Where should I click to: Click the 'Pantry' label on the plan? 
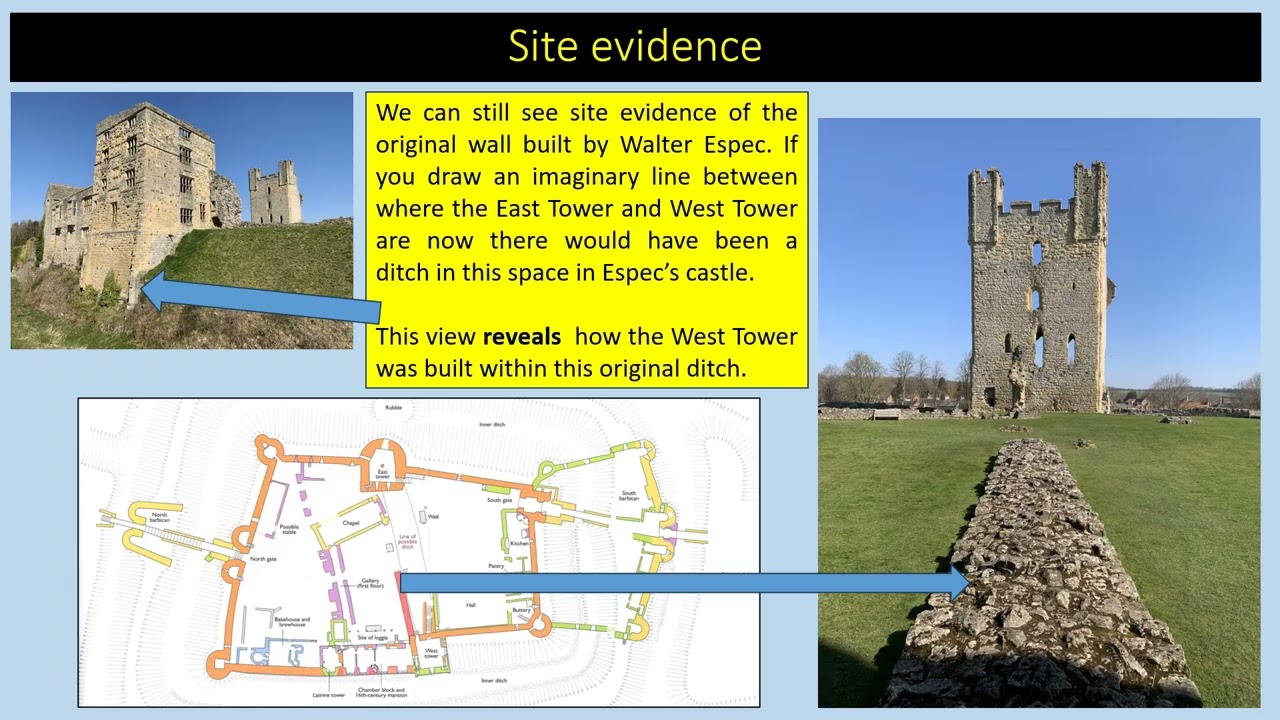pos(496,566)
